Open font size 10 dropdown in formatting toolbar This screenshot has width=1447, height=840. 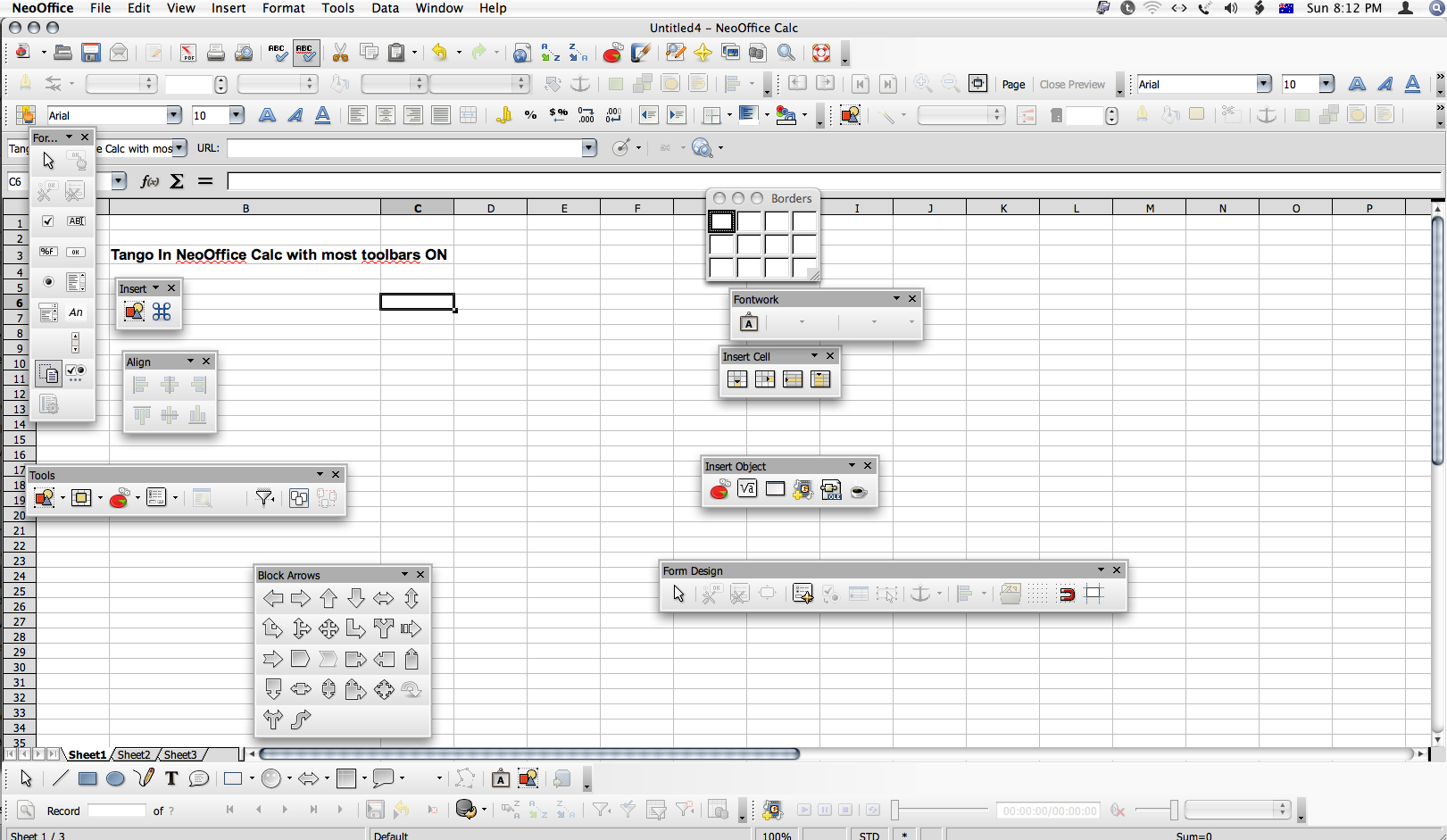pos(237,115)
